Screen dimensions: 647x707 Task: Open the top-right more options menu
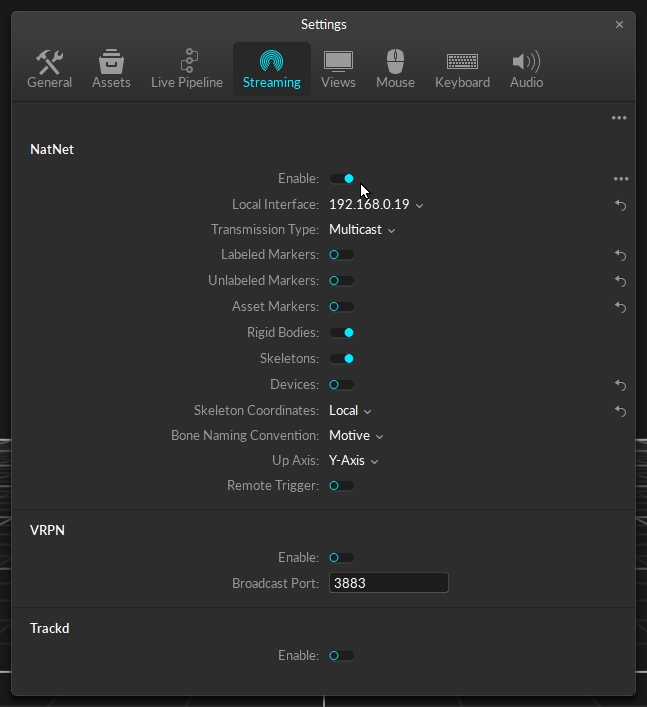(x=619, y=118)
